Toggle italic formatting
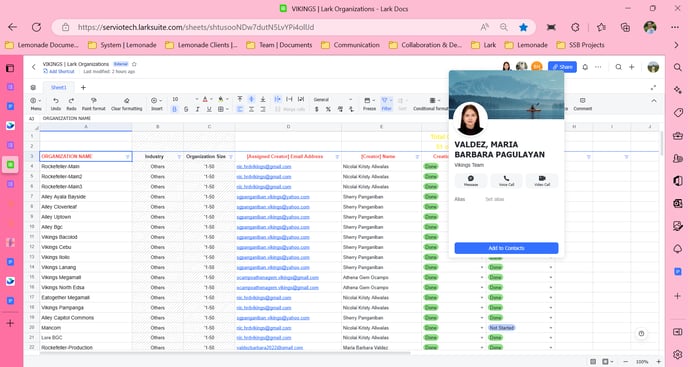688x367 pixels. pos(197,109)
